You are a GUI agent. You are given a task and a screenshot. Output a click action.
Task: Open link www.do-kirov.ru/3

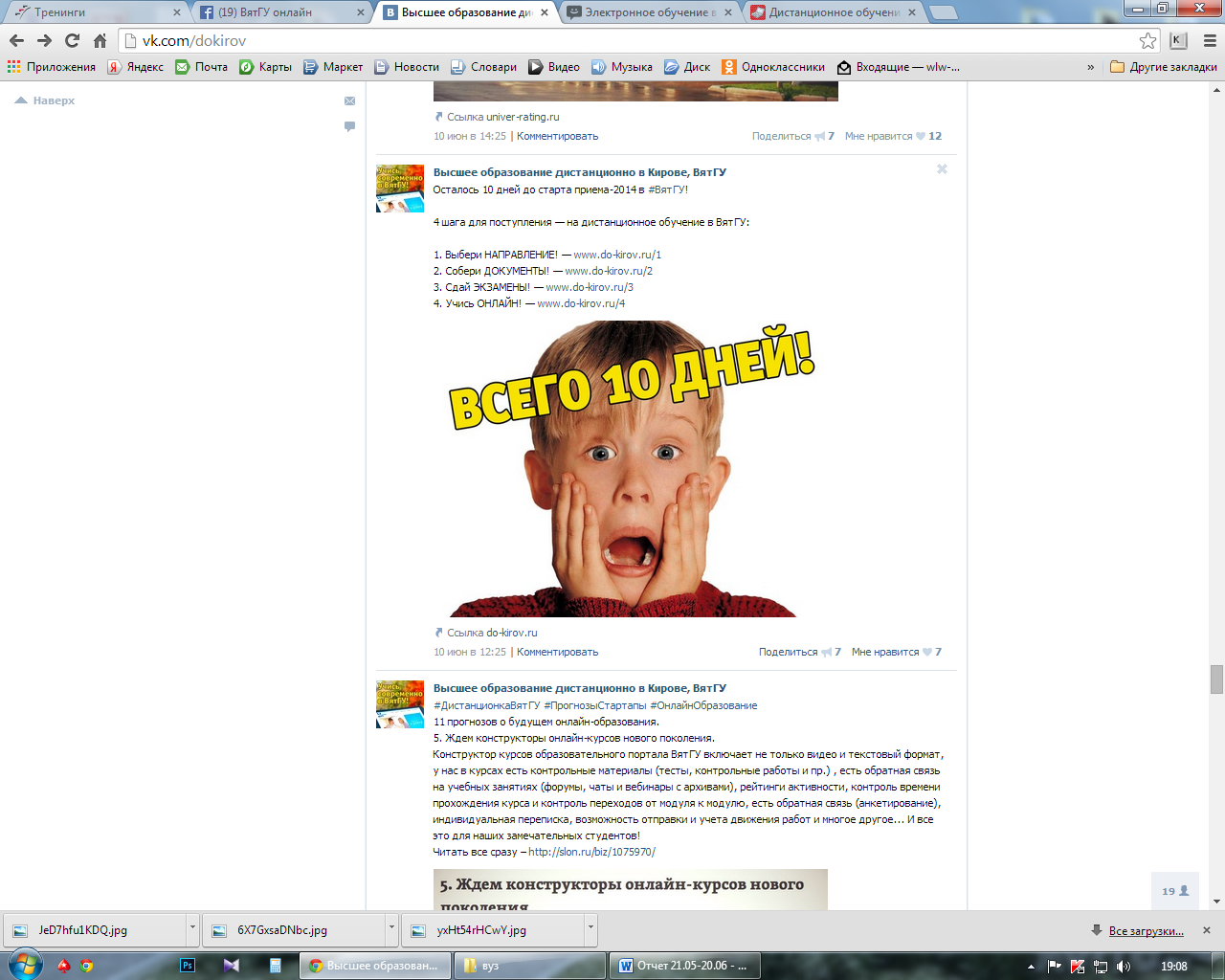point(590,287)
